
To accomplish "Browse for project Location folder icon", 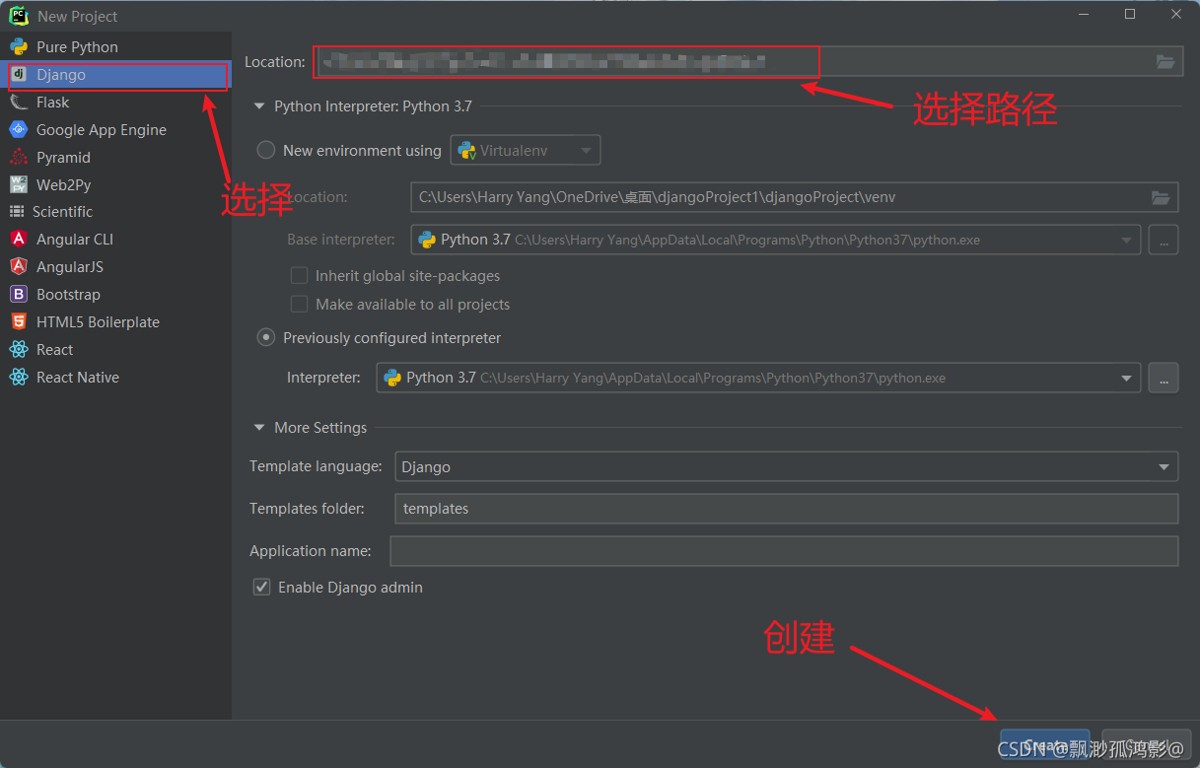I will tap(1165, 62).
